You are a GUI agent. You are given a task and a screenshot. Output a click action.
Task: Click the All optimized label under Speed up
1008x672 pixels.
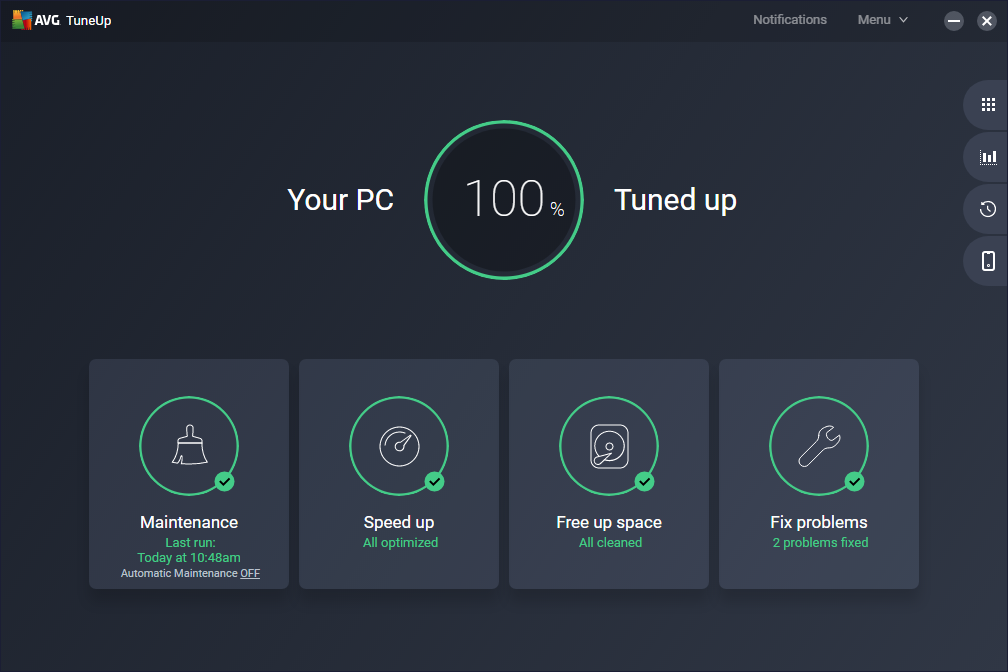[x=399, y=542]
